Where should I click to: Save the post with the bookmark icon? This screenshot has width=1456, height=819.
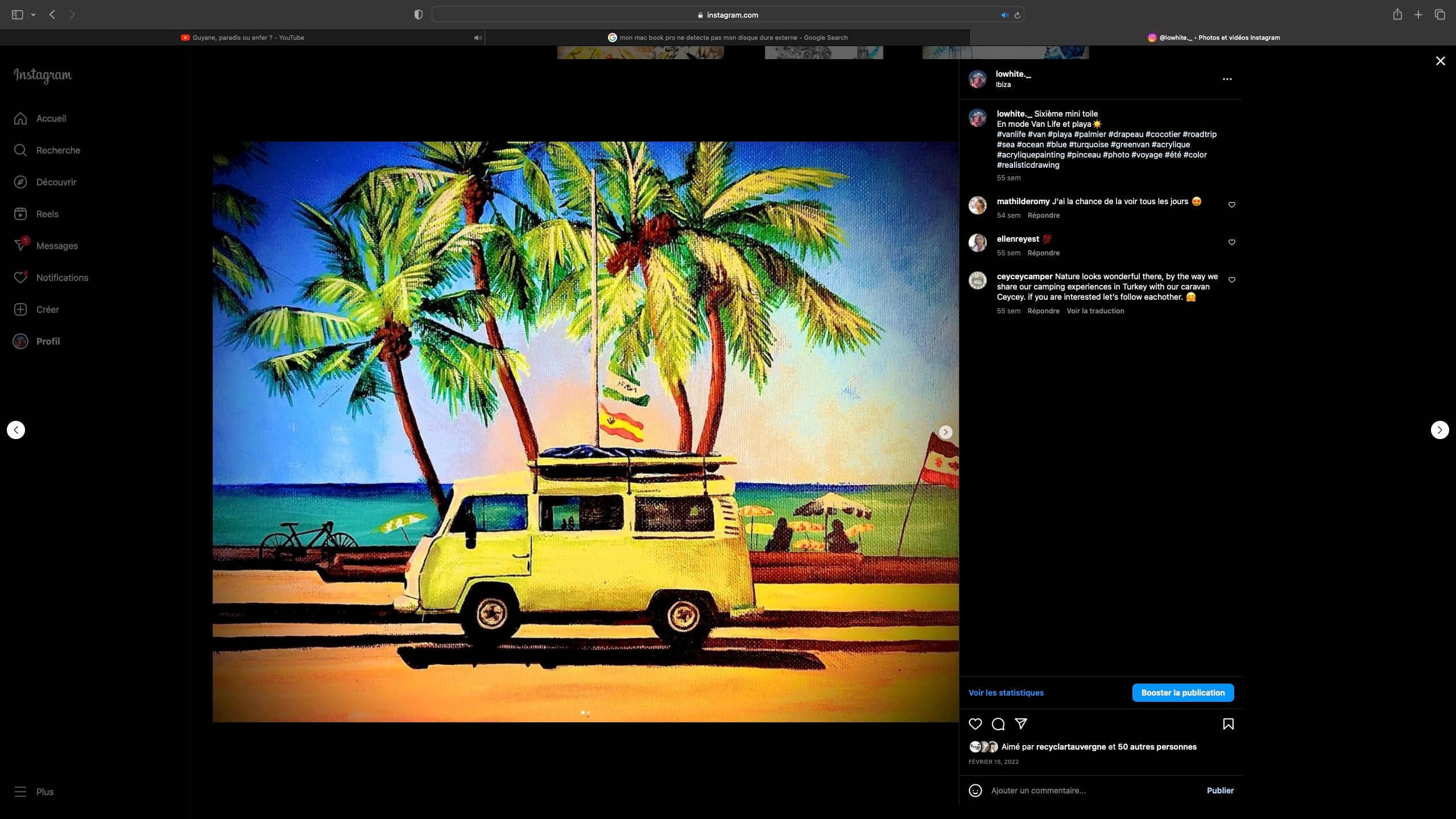point(1227,723)
